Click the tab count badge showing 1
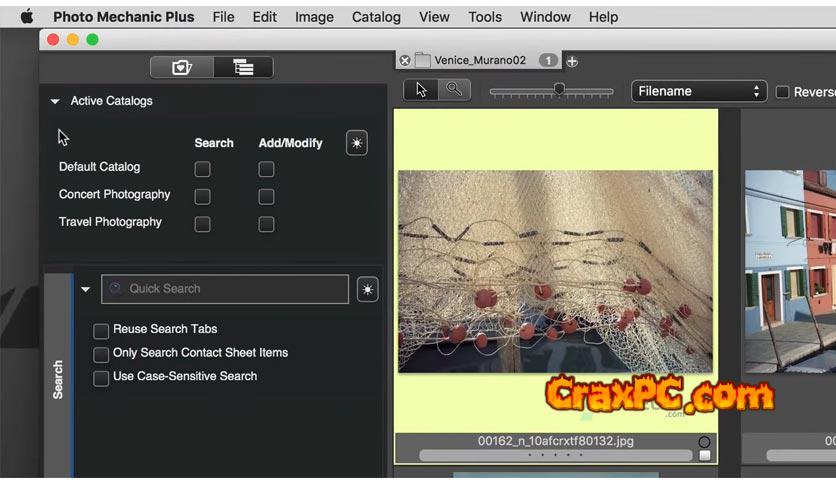This screenshot has width=836, height=484. 548,60
